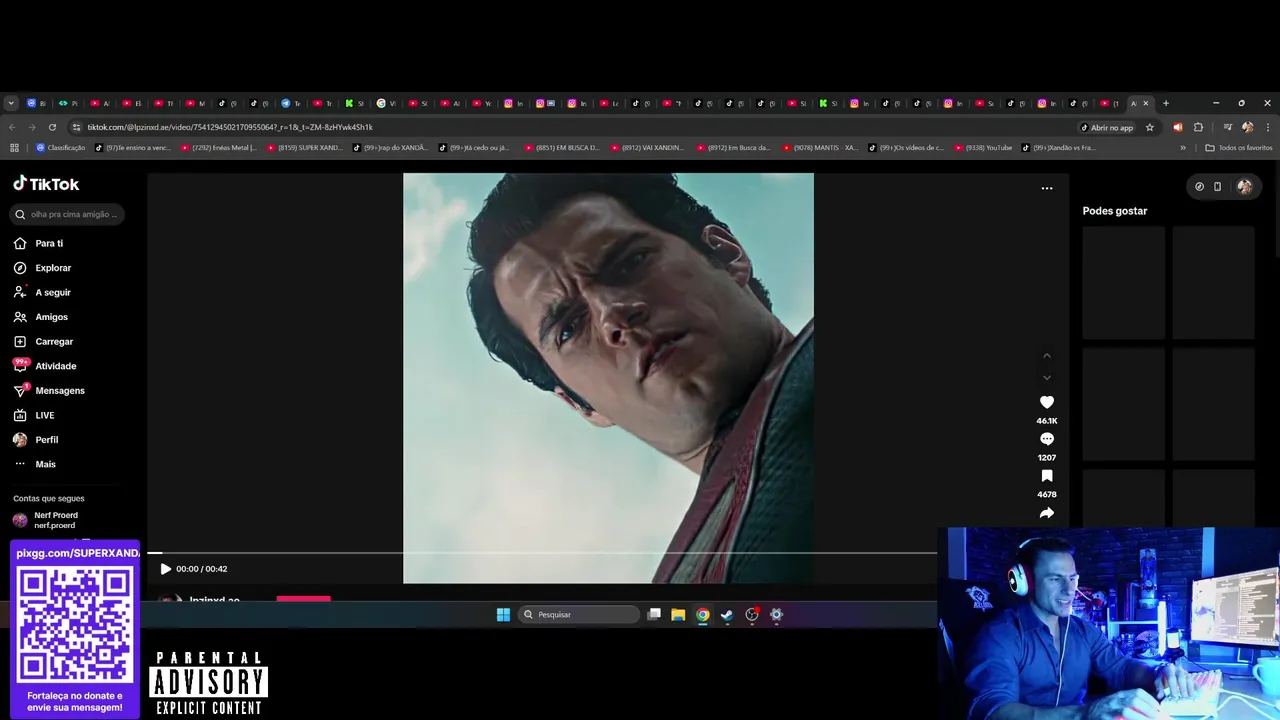Open Chrome three-dot menu
The image size is (1280, 720).
(1268, 127)
